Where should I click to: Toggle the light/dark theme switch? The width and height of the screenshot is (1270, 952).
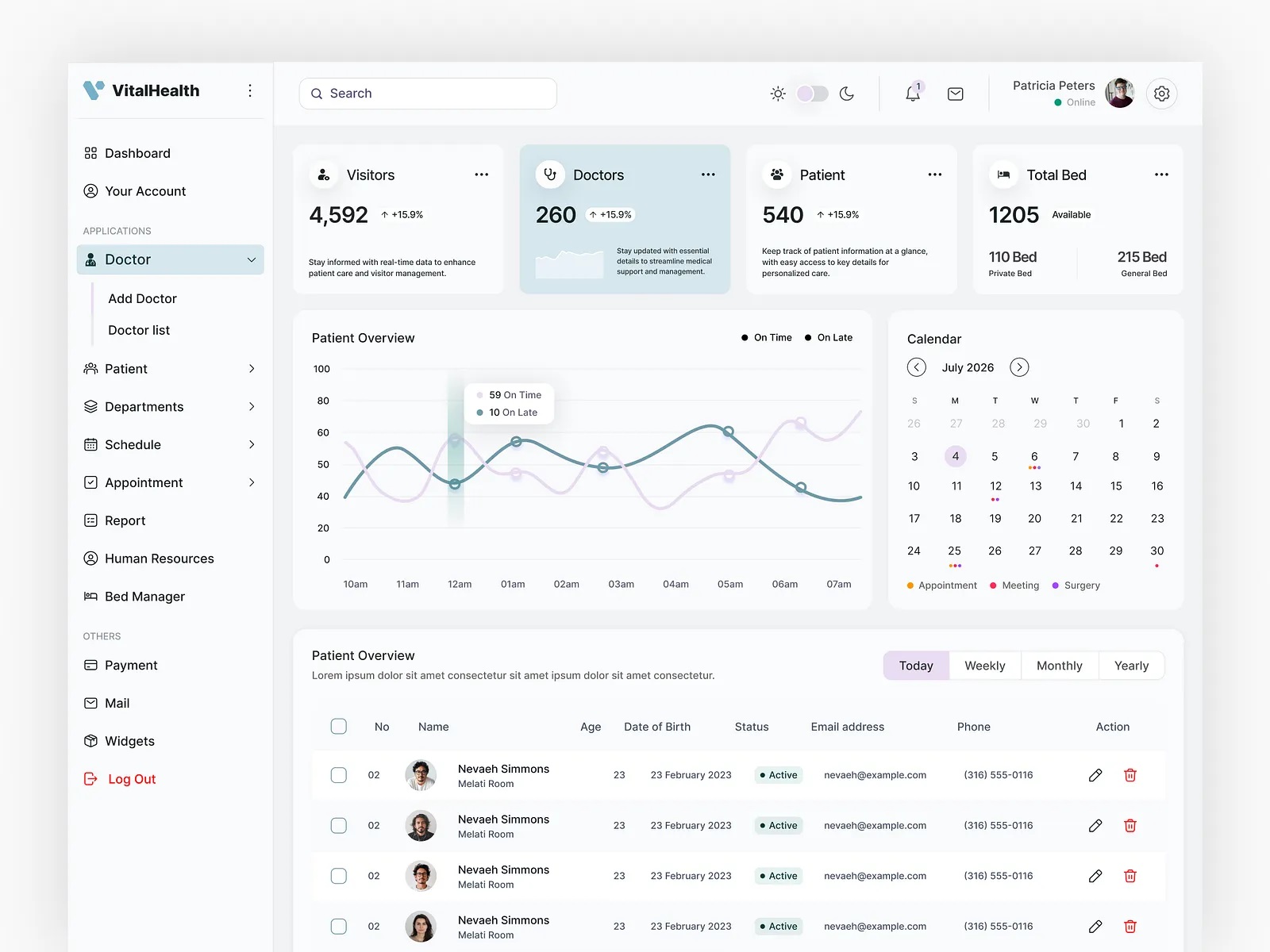[812, 94]
